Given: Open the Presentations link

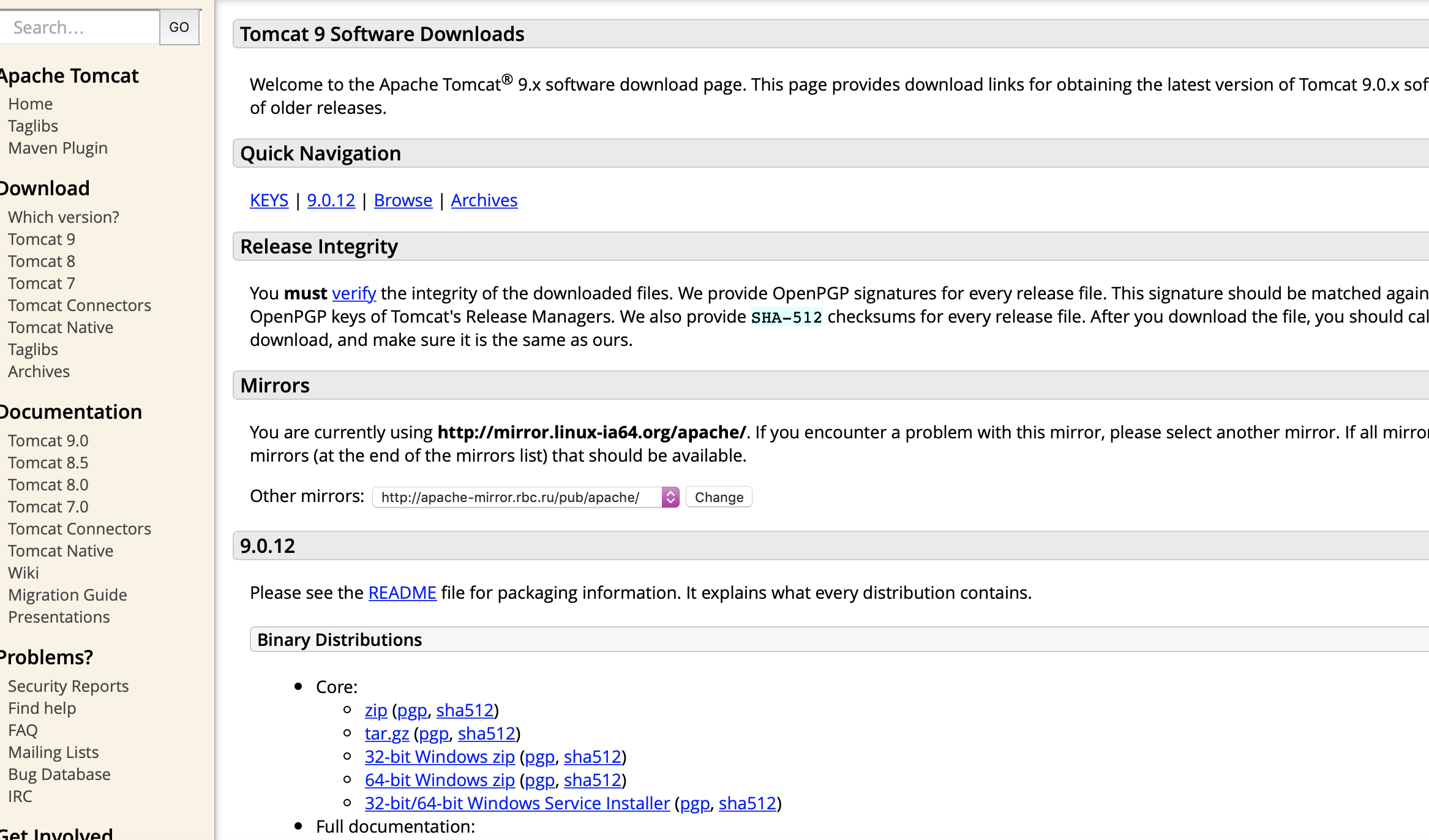Looking at the screenshot, I should pos(59,617).
